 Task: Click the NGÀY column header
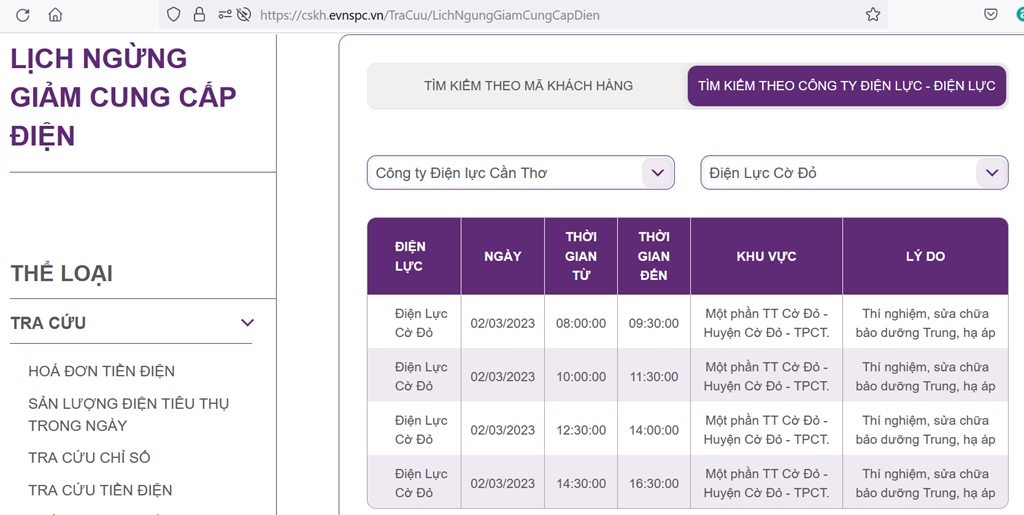pos(502,256)
